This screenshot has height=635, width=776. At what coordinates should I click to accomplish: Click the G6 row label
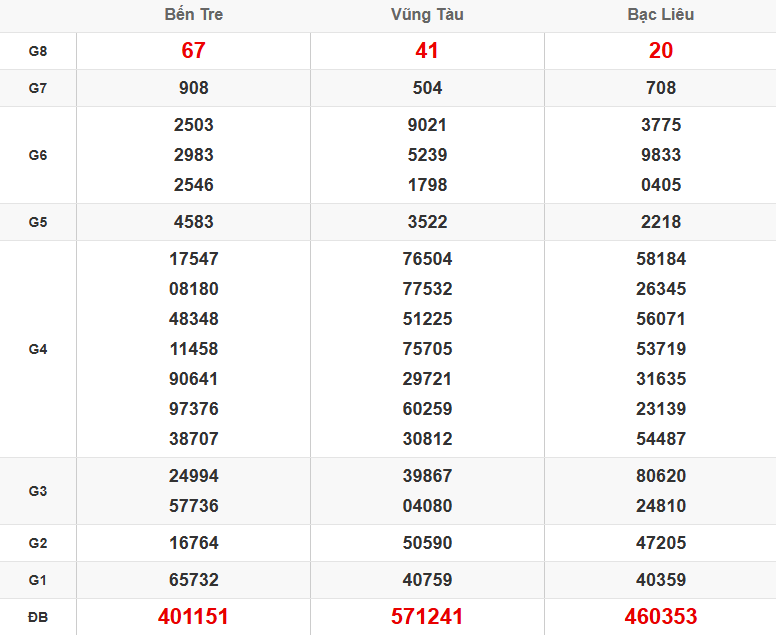click(38, 155)
